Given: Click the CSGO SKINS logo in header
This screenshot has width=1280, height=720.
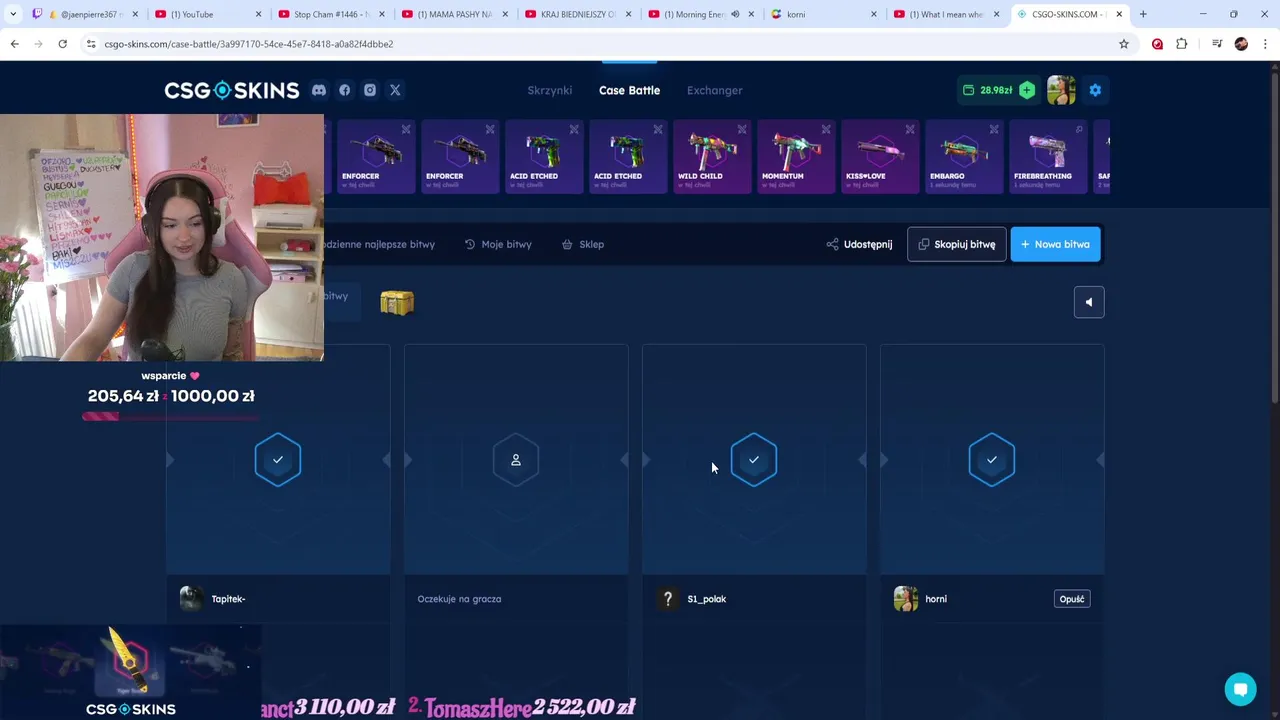Looking at the screenshot, I should click(x=232, y=90).
